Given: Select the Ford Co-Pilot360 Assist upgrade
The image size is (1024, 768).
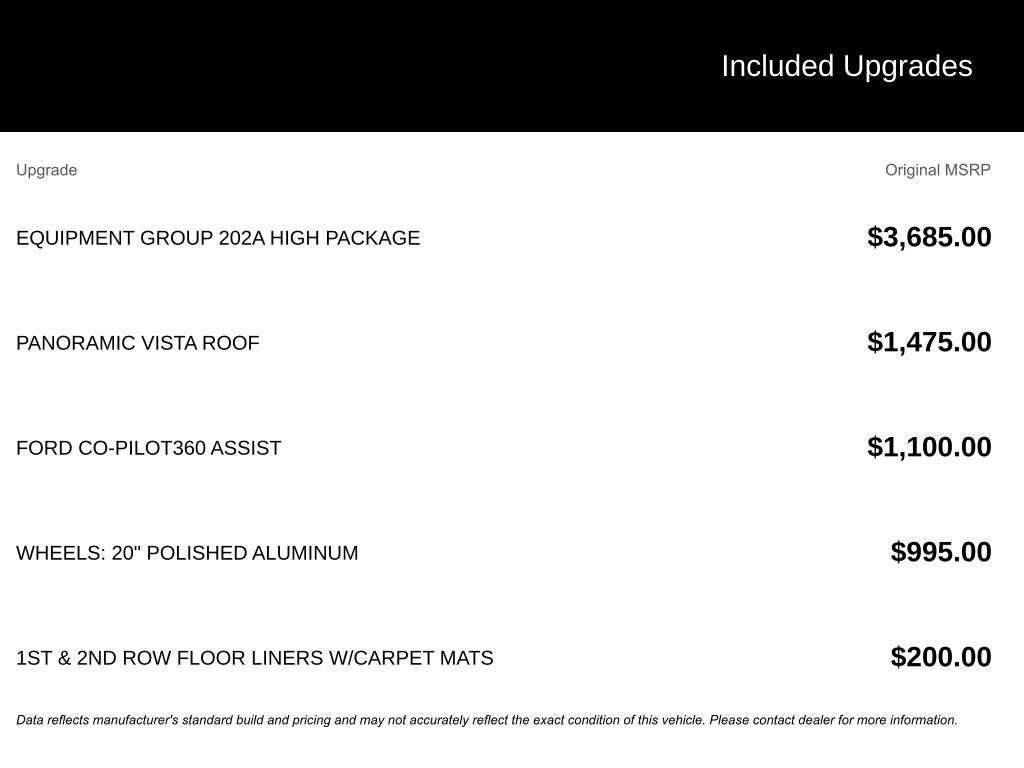Looking at the screenshot, I should 149,448.
